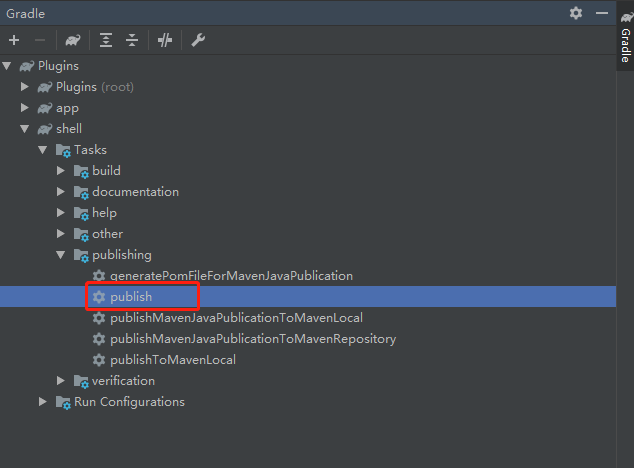634x468 pixels.
Task: Select the verification group label
Action: point(123,381)
